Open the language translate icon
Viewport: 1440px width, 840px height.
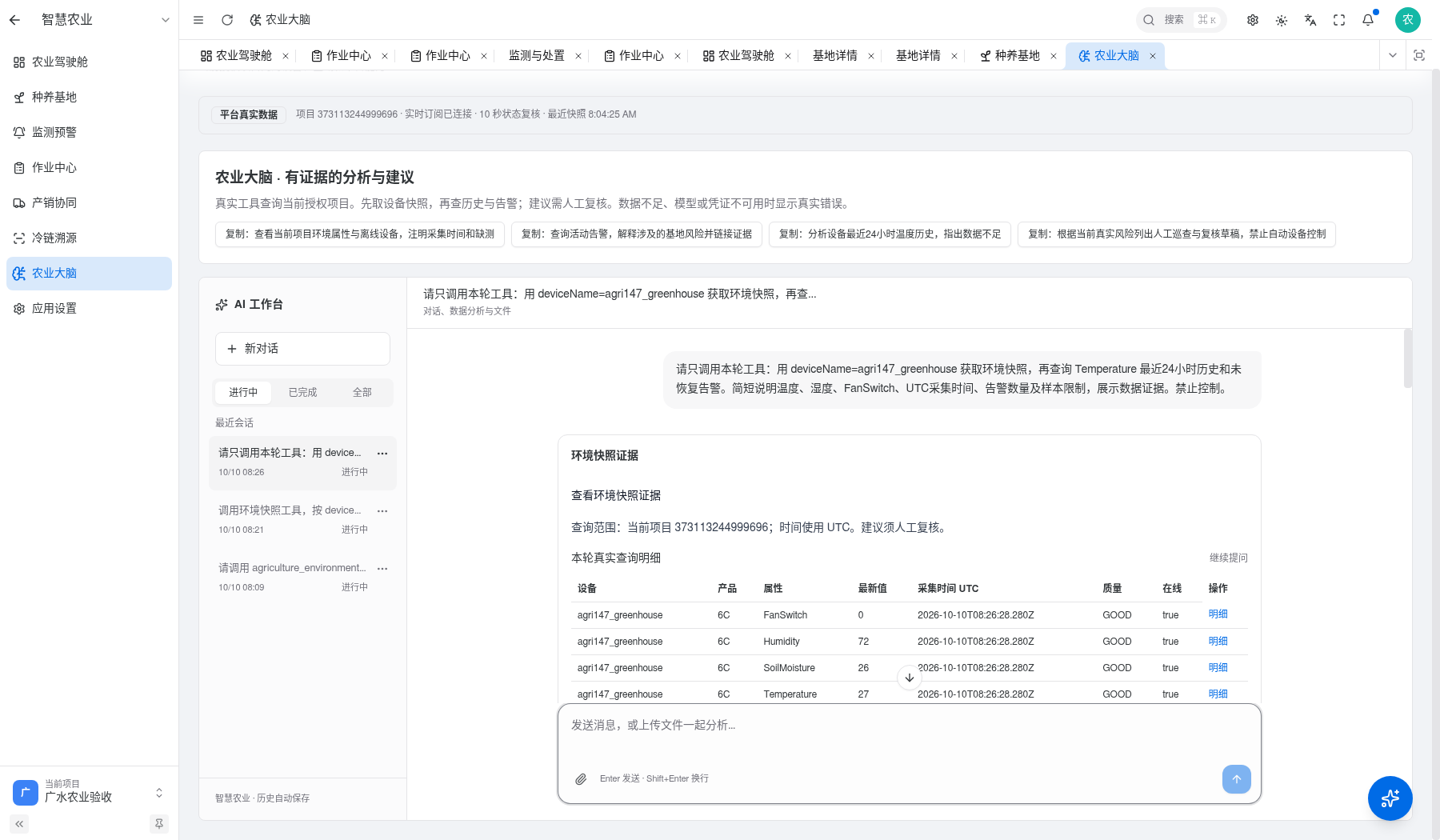pyautogui.click(x=1310, y=20)
